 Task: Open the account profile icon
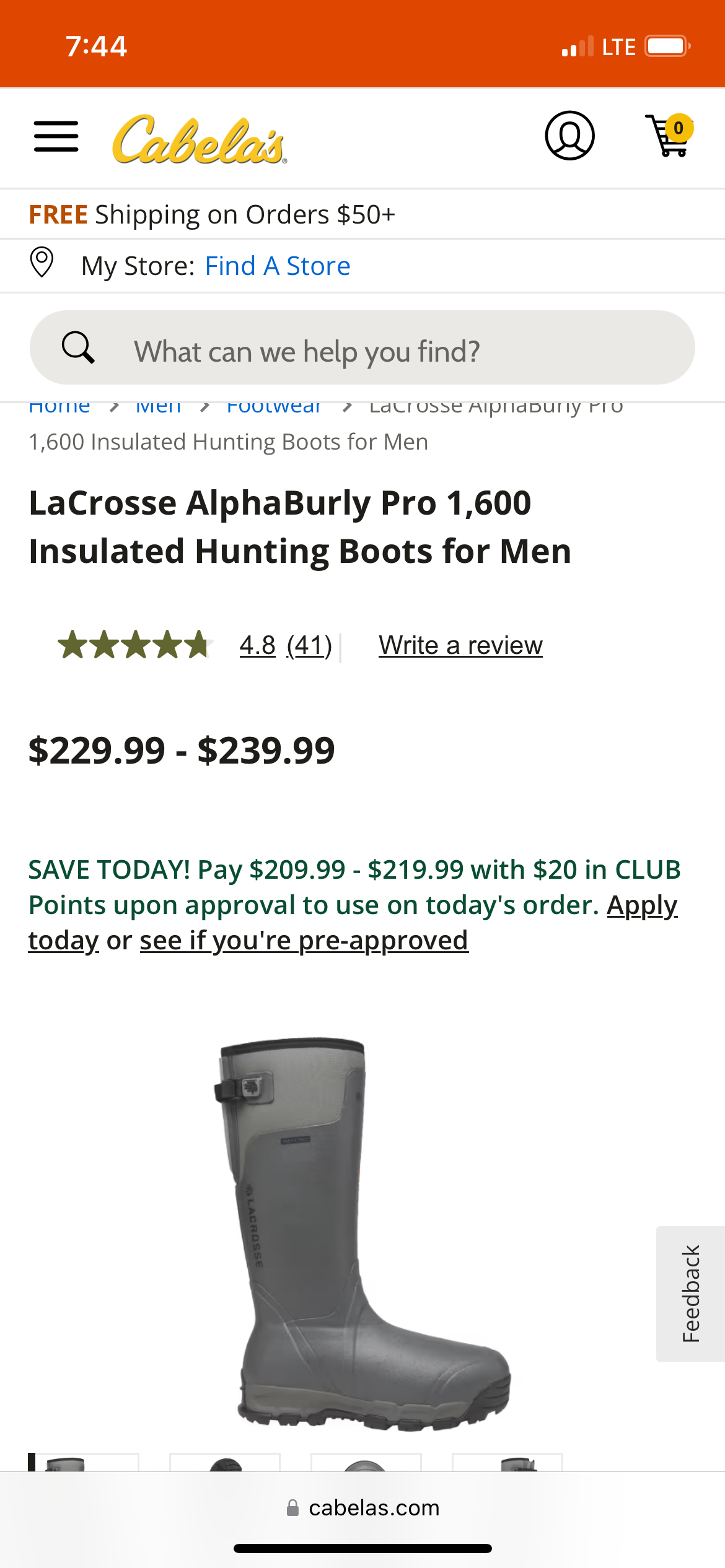[569, 136]
